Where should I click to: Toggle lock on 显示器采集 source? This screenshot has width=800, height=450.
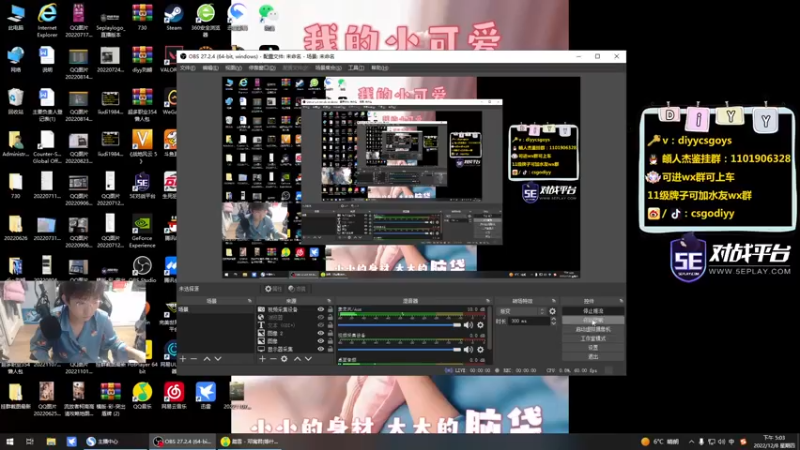pyautogui.click(x=330, y=349)
